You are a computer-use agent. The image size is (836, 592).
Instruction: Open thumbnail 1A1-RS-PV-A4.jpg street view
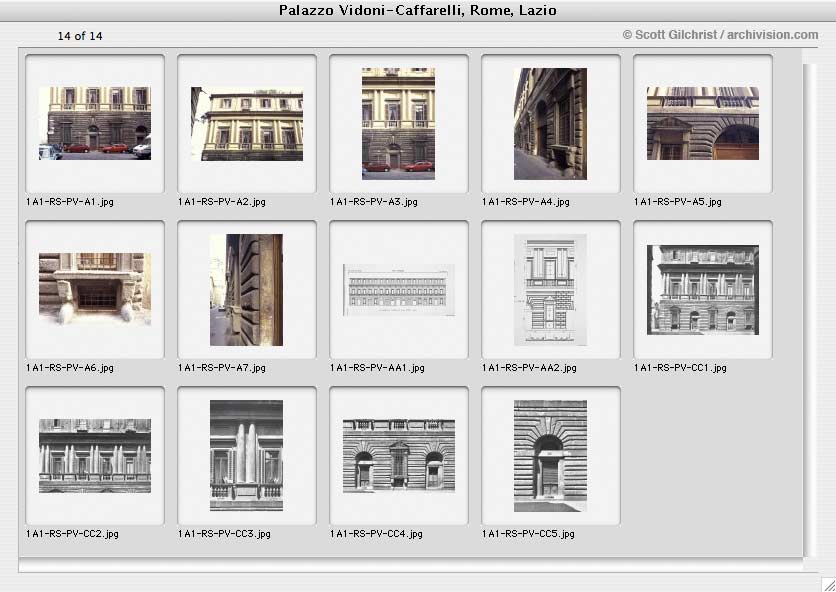click(x=550, y=123)
